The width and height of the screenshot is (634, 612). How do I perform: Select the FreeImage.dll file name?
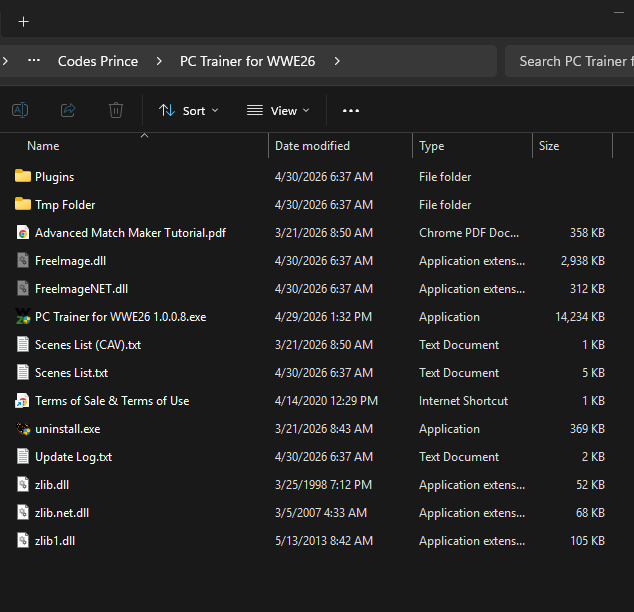tap(70, 261)
